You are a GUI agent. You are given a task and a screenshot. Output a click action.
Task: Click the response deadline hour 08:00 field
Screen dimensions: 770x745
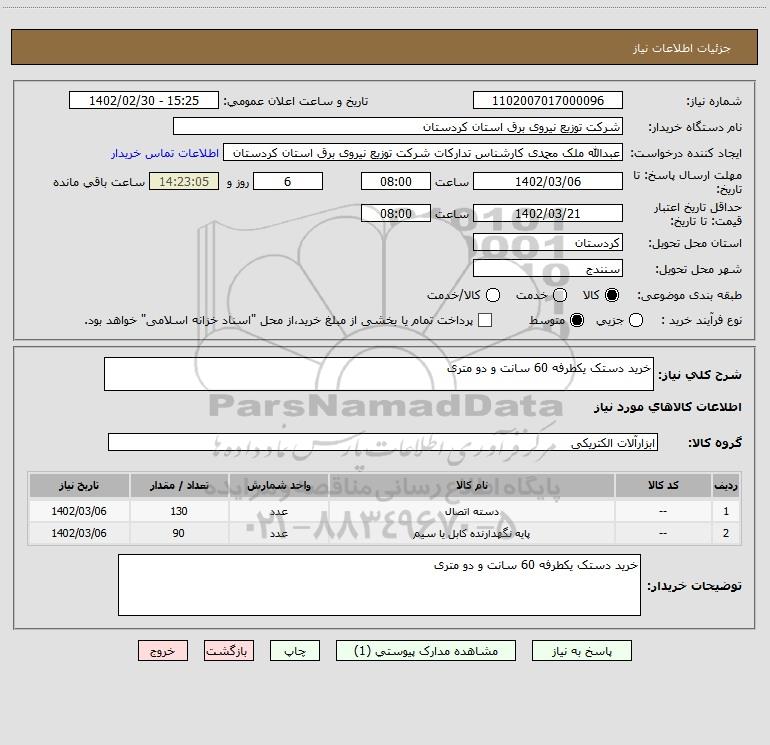396,181
